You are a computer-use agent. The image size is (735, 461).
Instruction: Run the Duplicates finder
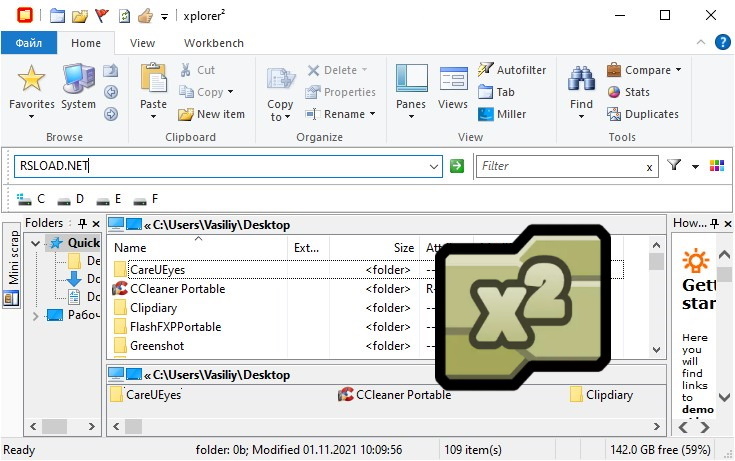(643, 114)
